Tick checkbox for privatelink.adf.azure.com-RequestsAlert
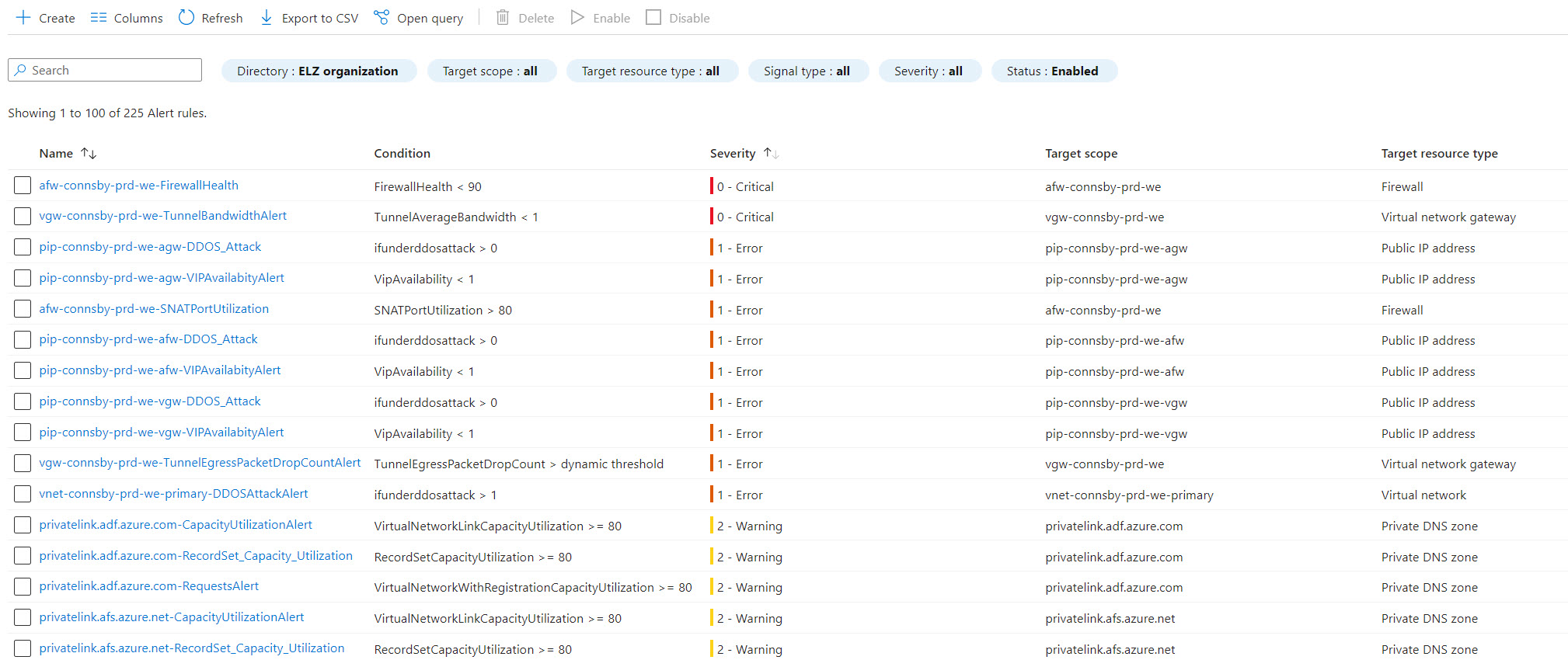 pyautogui.click(x=23, y=586)
